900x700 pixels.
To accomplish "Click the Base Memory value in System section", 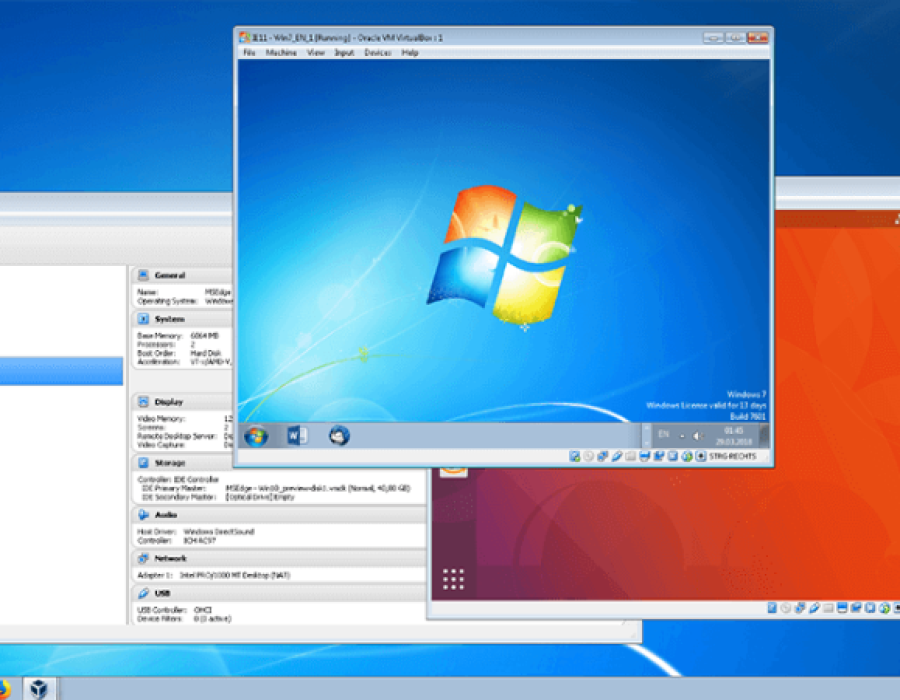I will pyautogui.click(x=204, y=336).
